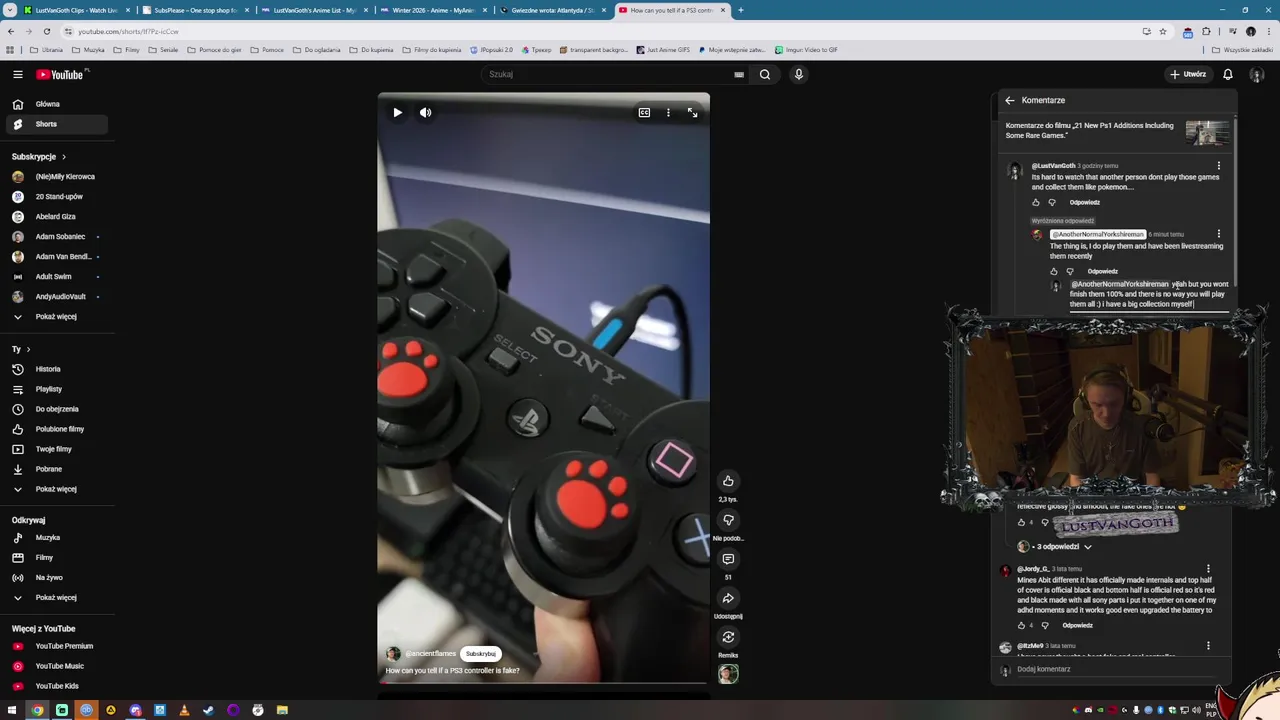Play the Shorts video

coord(397,112)
